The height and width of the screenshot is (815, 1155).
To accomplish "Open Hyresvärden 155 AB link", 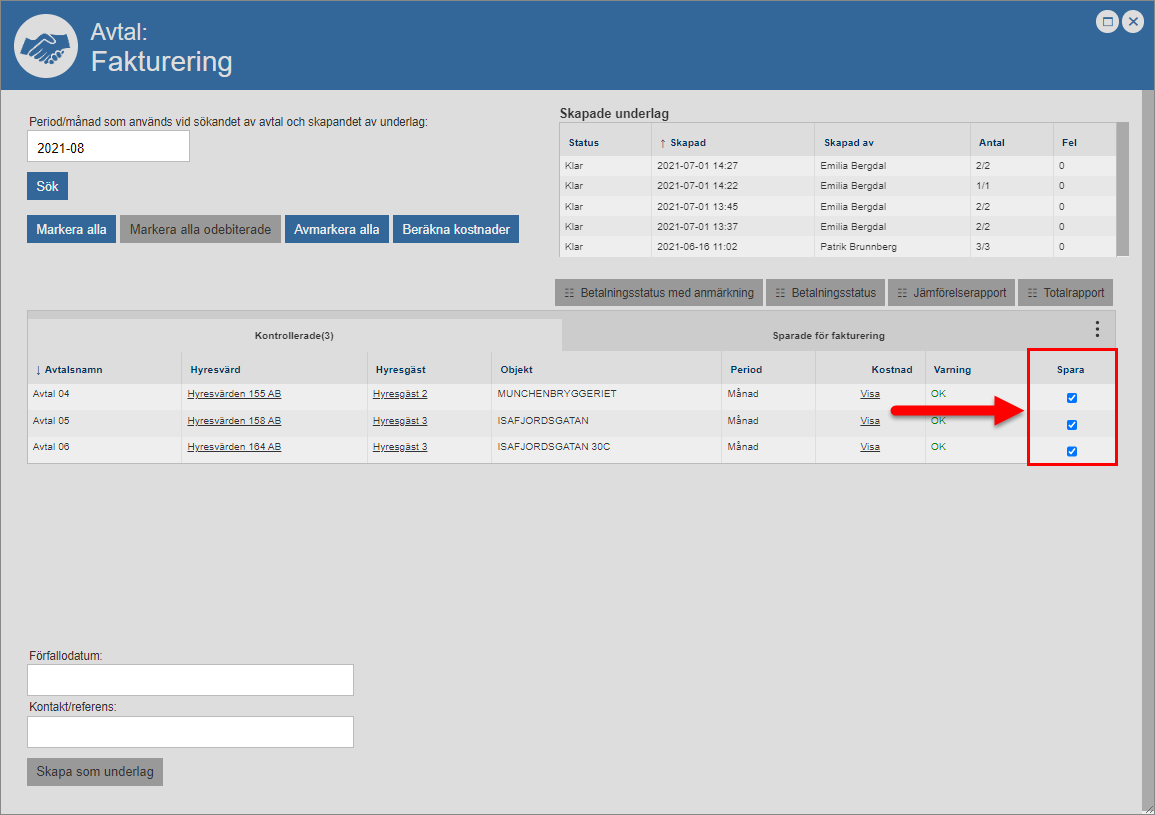I will 234,394.
